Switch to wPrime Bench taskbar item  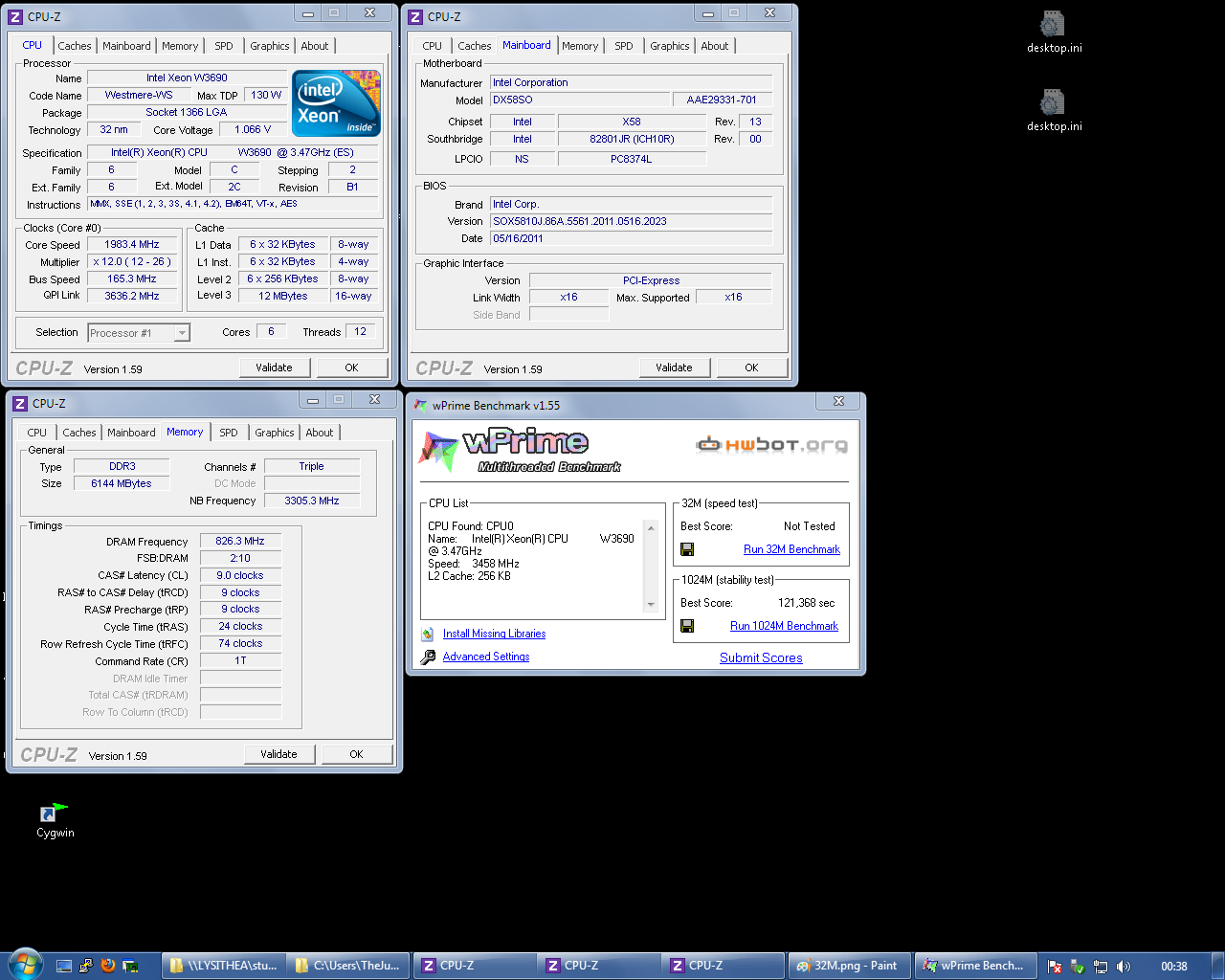point(974,966)
